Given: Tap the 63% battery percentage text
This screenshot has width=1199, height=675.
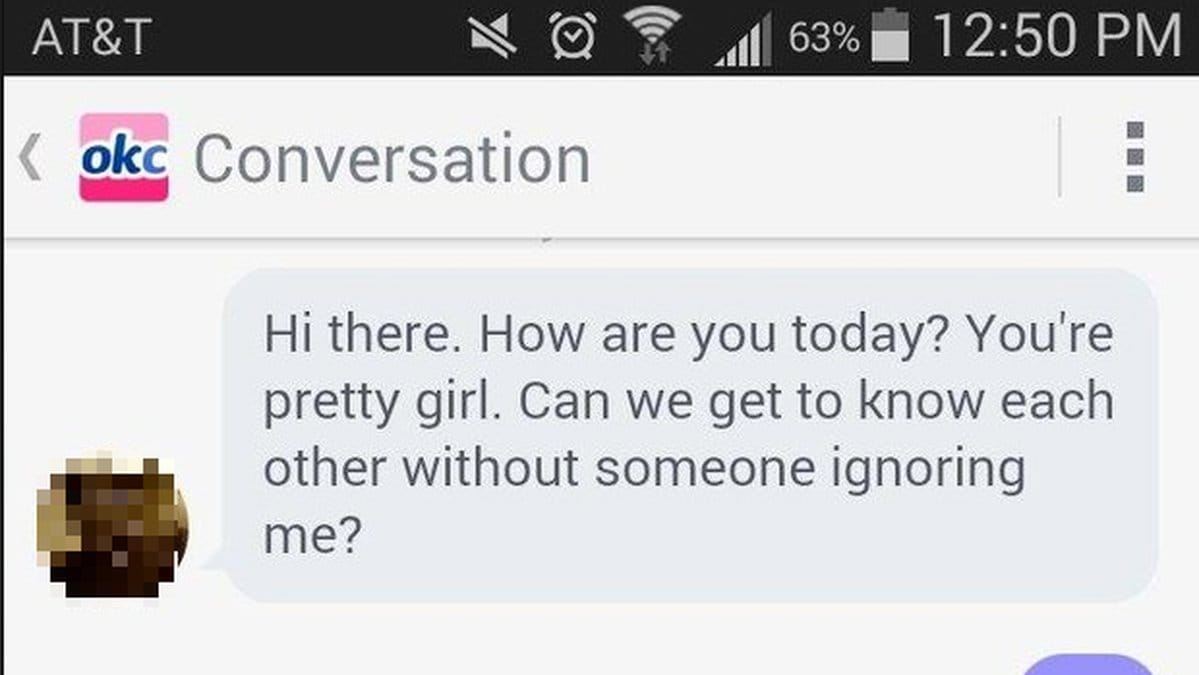Looking at the screenshot, I should (824, 37).
